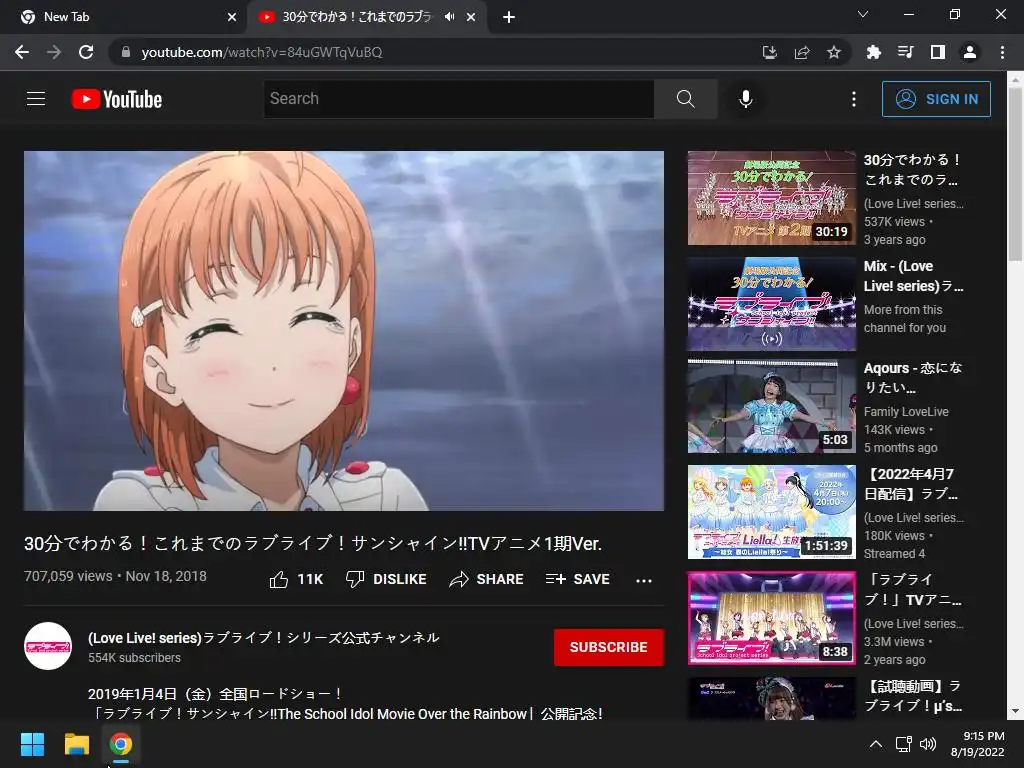Close the New Tab tab
The image size is (1024, 768).
tap(232, 17)
